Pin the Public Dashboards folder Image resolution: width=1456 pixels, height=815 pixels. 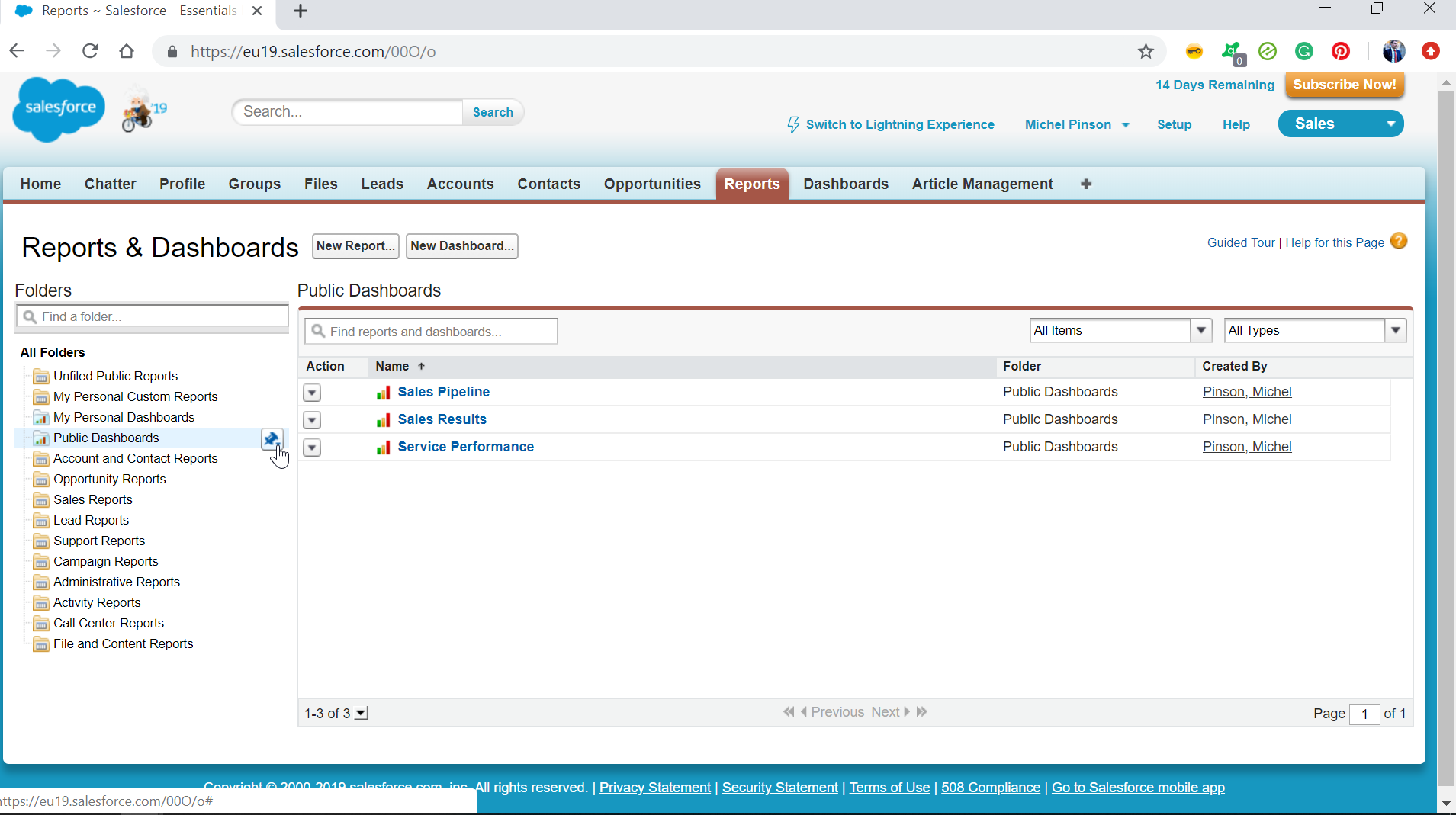pos(272,439)
